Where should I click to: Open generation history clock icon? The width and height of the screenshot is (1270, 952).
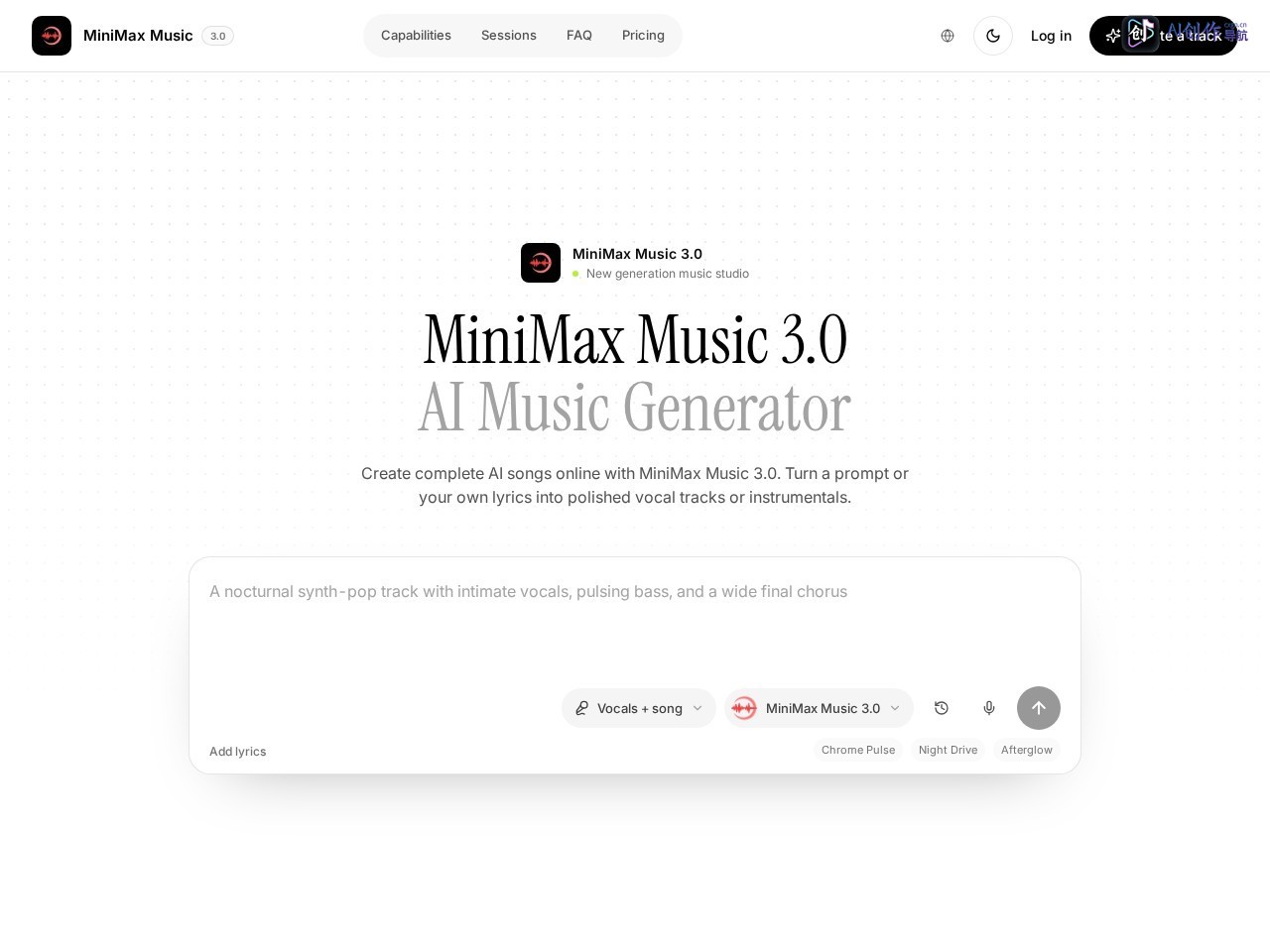click(x=942, y=708)
